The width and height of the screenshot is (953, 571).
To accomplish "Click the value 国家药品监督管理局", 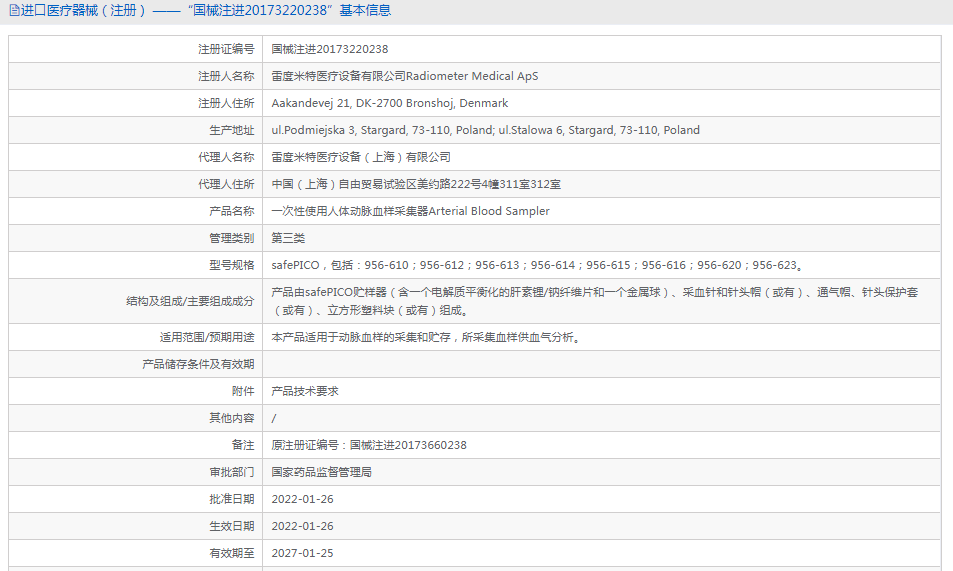I will (322, 472).
